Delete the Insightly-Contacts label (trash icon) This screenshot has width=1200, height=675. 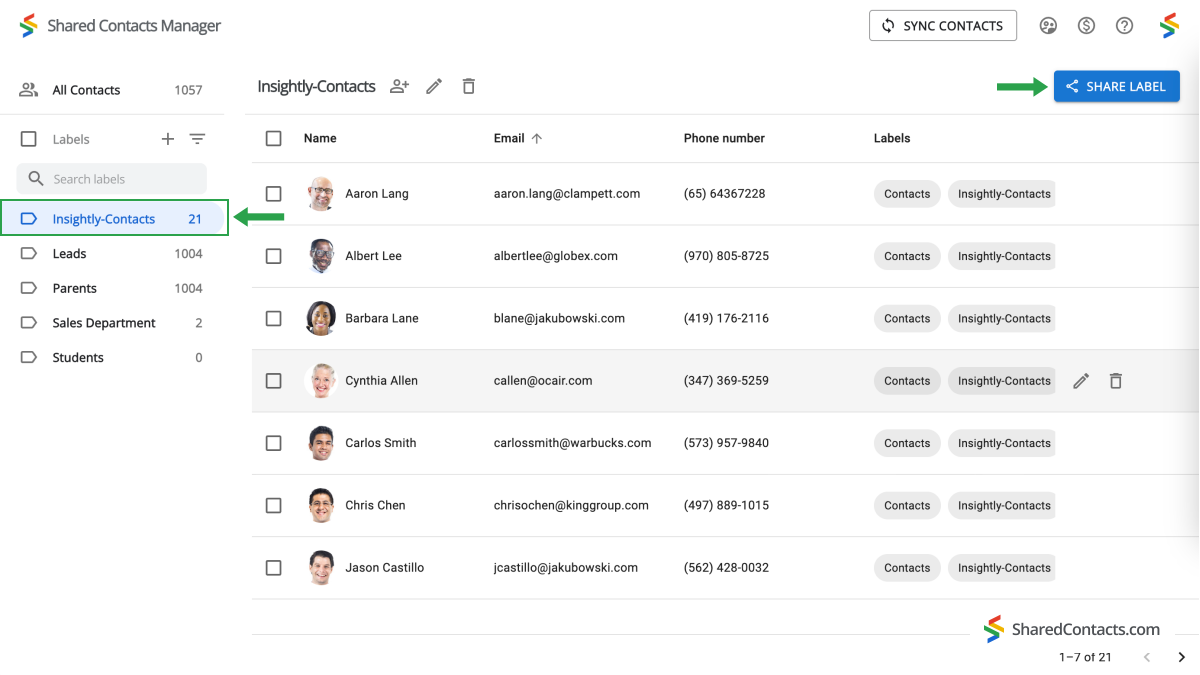468,86
